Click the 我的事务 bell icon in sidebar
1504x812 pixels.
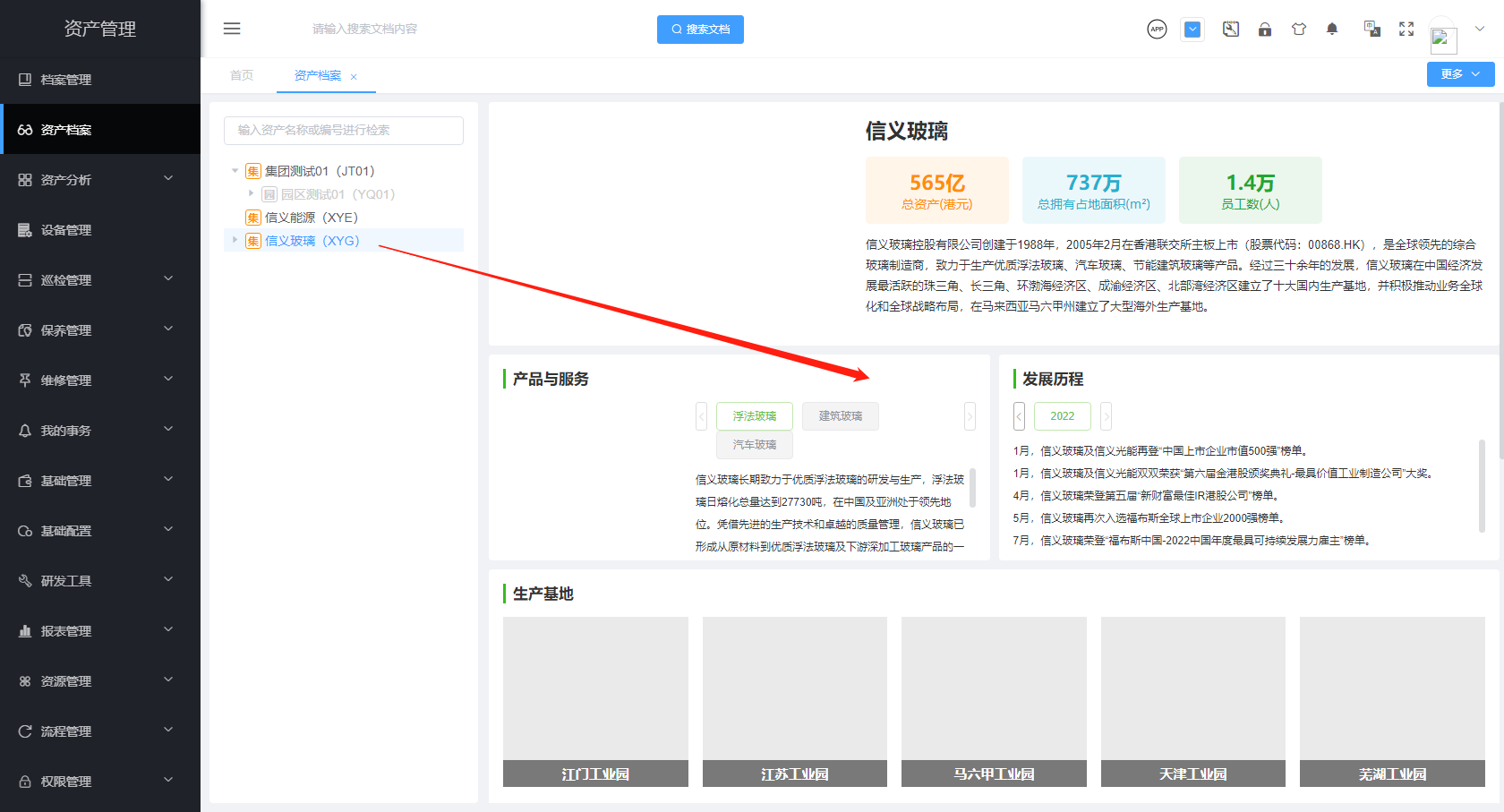(25, 431)
